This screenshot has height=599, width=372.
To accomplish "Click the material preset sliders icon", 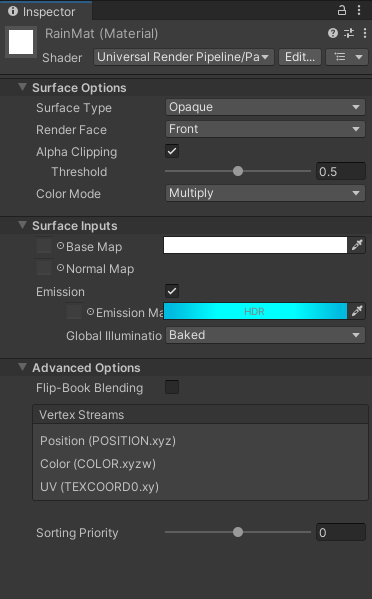I will point(349,33).
